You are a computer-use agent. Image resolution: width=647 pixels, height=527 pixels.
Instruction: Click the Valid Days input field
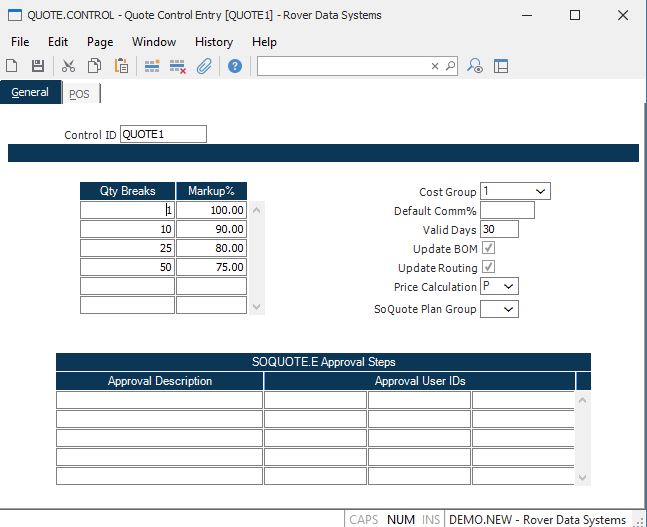click(499, 230)
